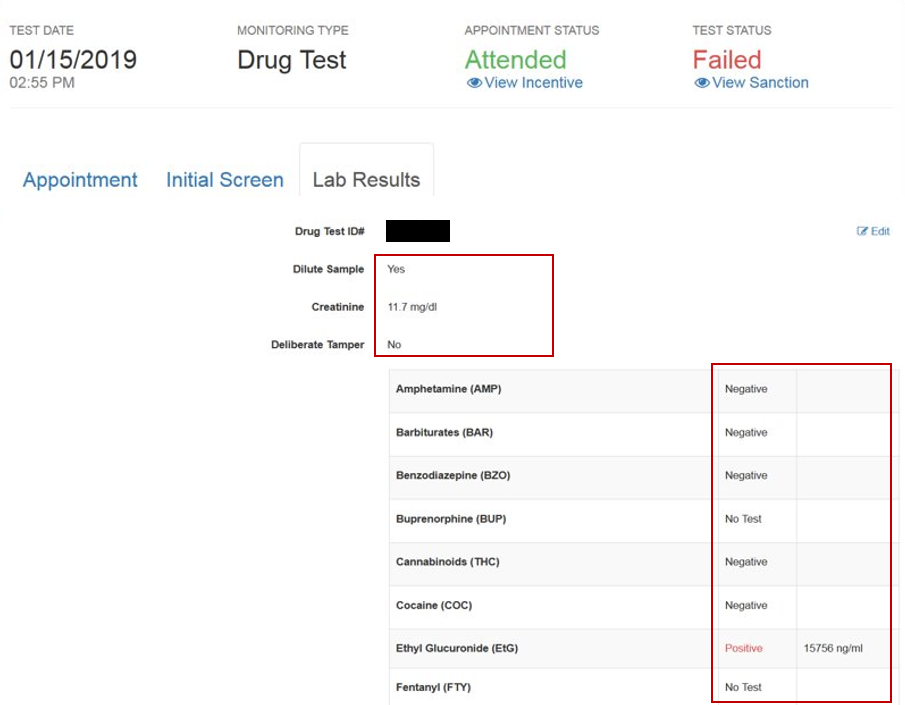Viewport: 905px width, 705px height.
Task: Select the Lab Results tab
Action: click(366, 180)
